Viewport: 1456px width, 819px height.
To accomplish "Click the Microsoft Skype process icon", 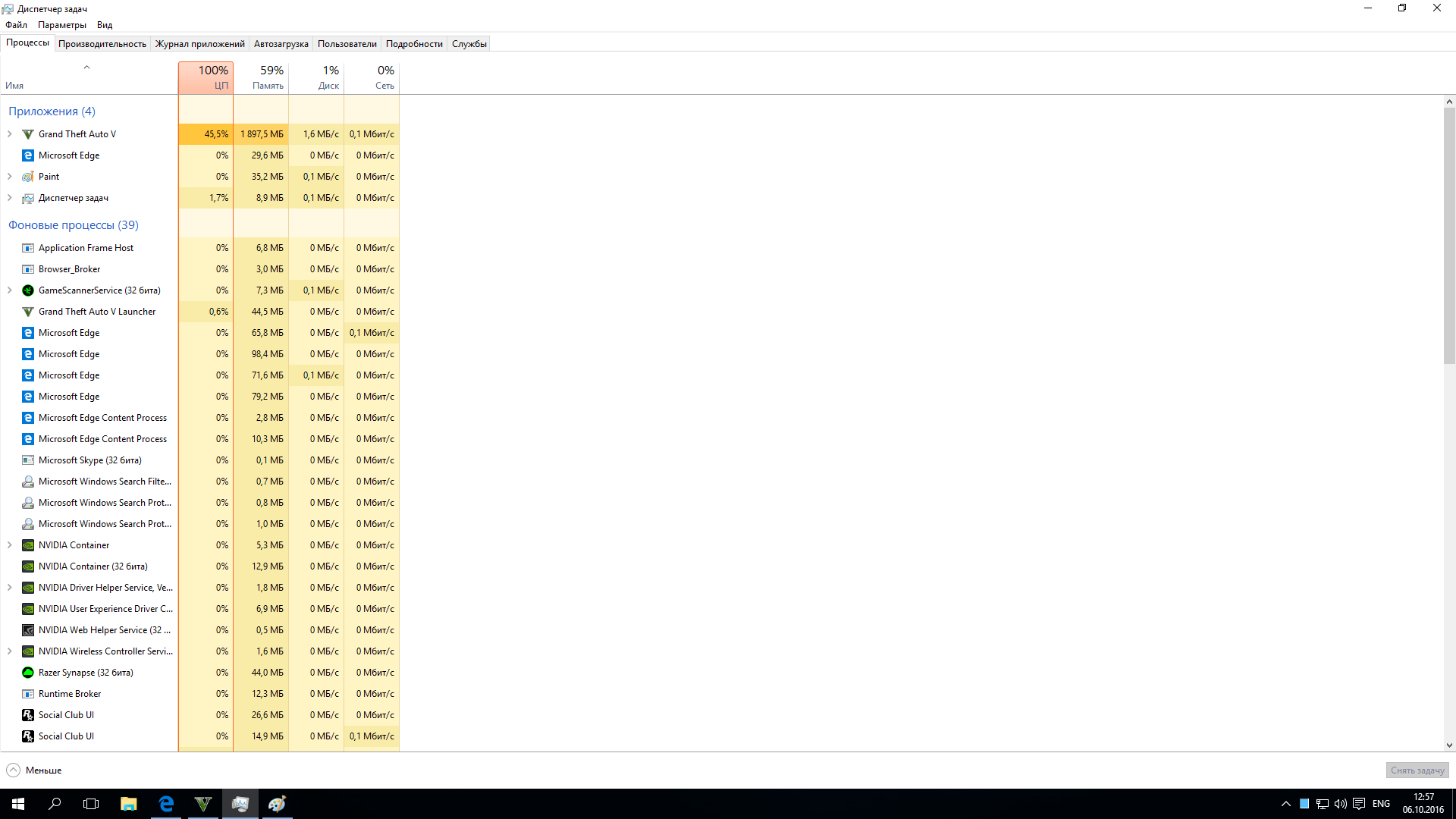I will coord(28,460).
